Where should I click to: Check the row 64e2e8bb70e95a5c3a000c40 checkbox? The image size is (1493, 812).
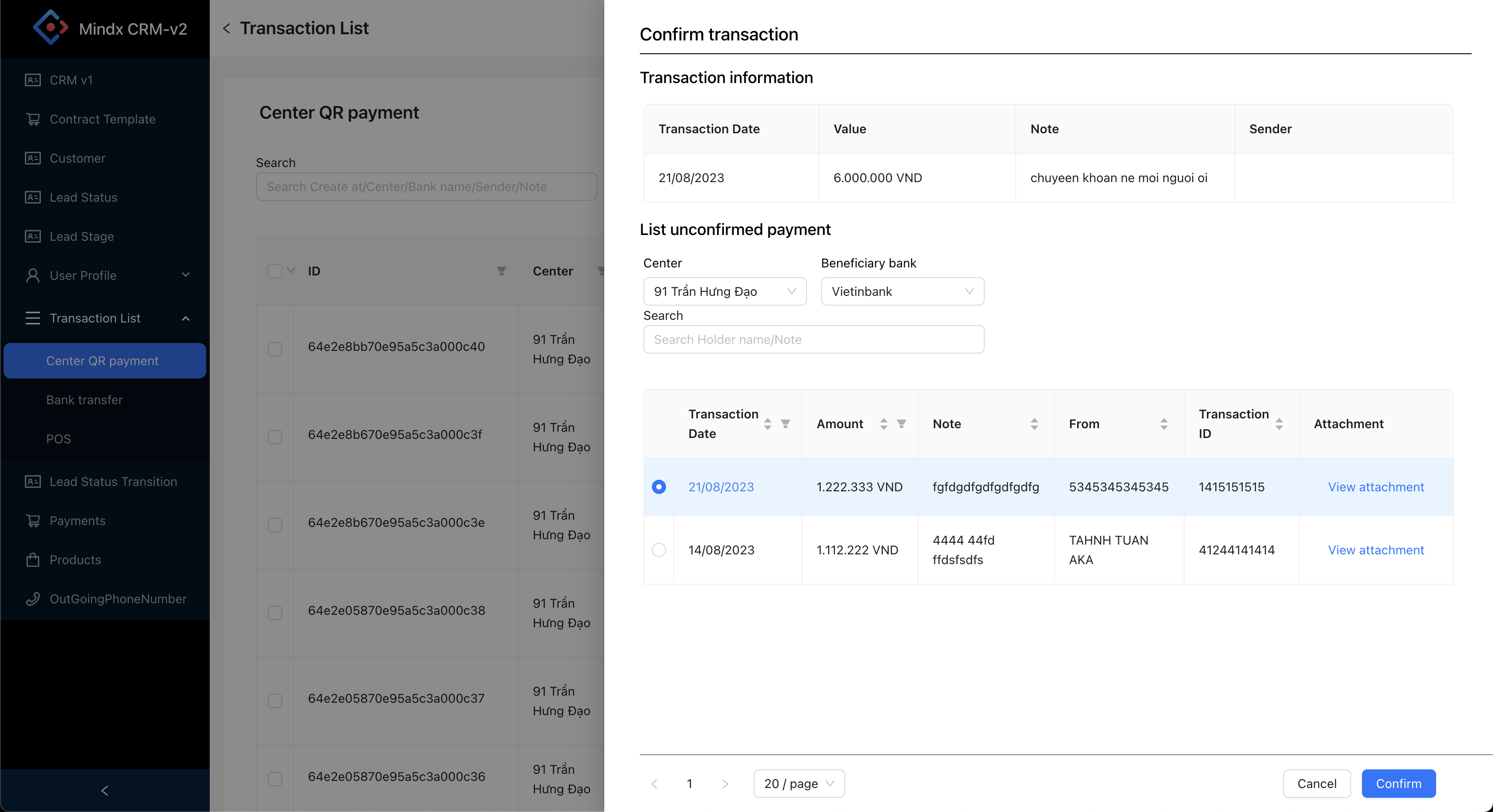(275, 348)
